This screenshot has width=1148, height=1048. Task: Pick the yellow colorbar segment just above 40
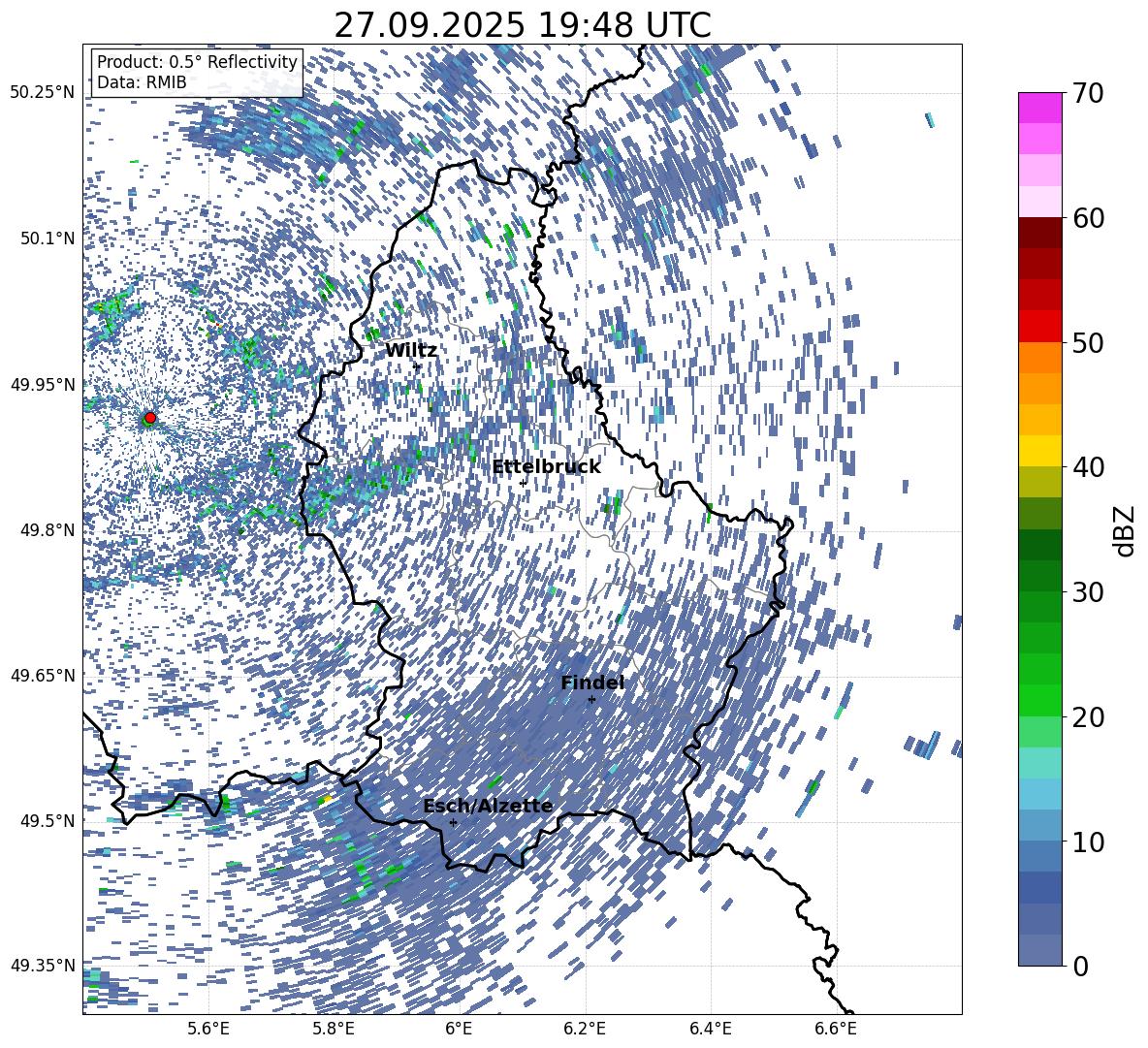click(x=1039, y=451)
